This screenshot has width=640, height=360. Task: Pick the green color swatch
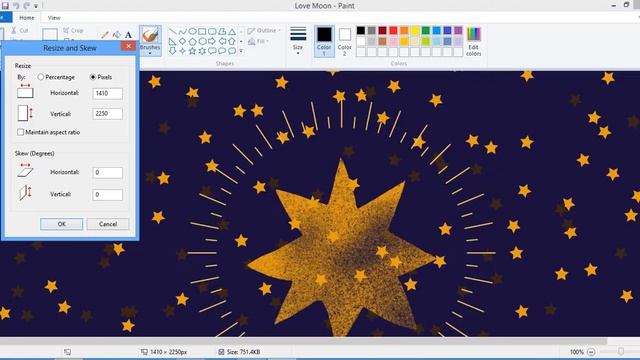point(426,31)
